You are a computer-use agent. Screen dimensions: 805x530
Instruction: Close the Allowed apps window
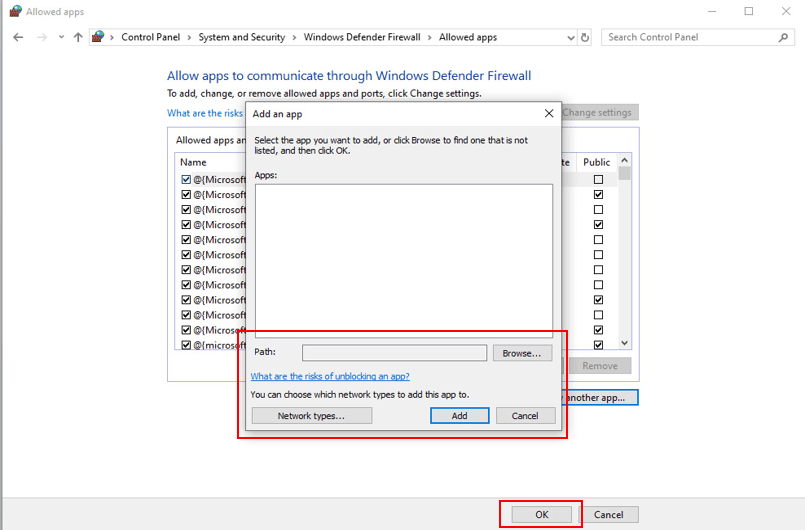click(786, 11)
